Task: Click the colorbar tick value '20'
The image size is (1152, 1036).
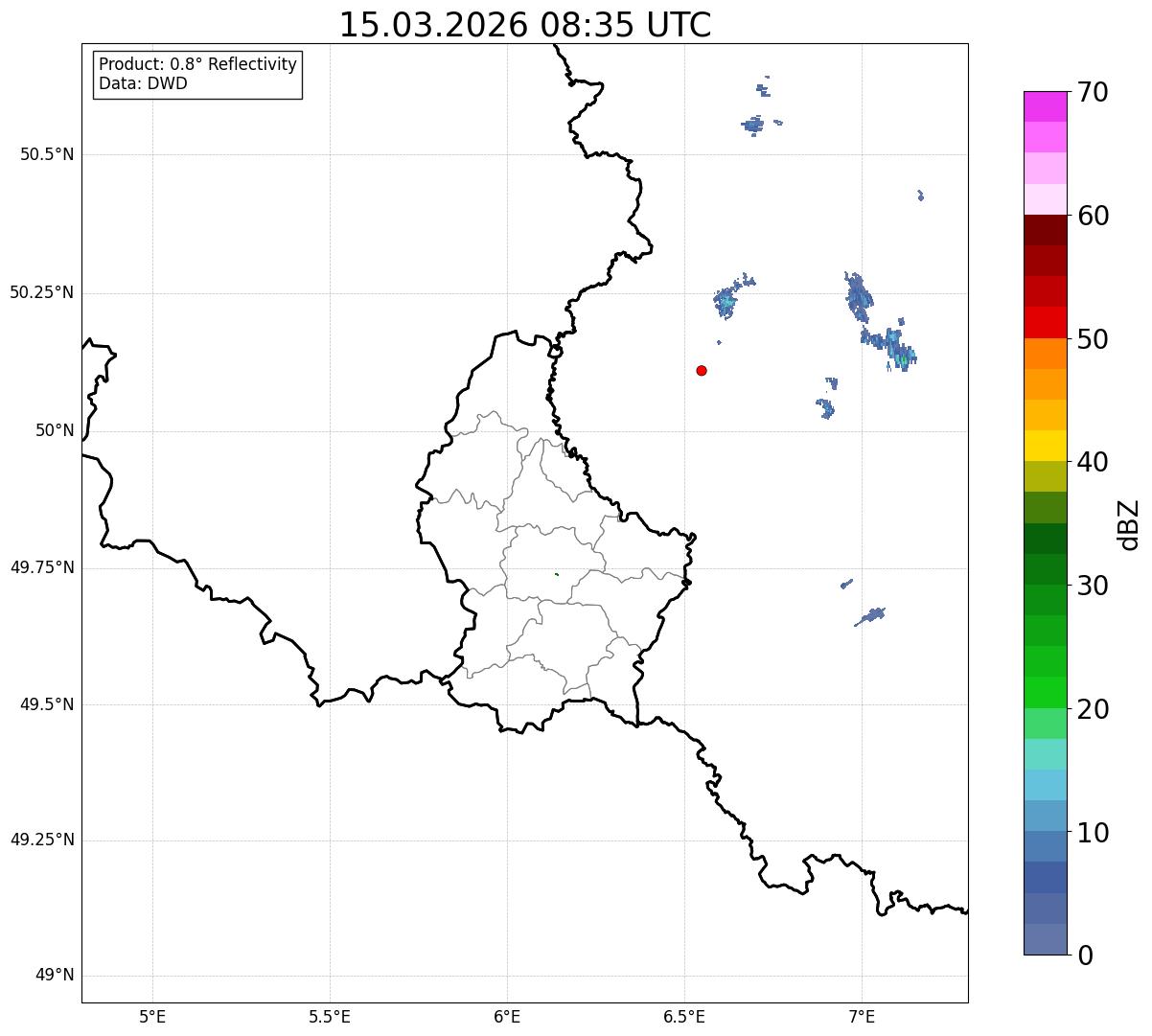Action: 1093,709
